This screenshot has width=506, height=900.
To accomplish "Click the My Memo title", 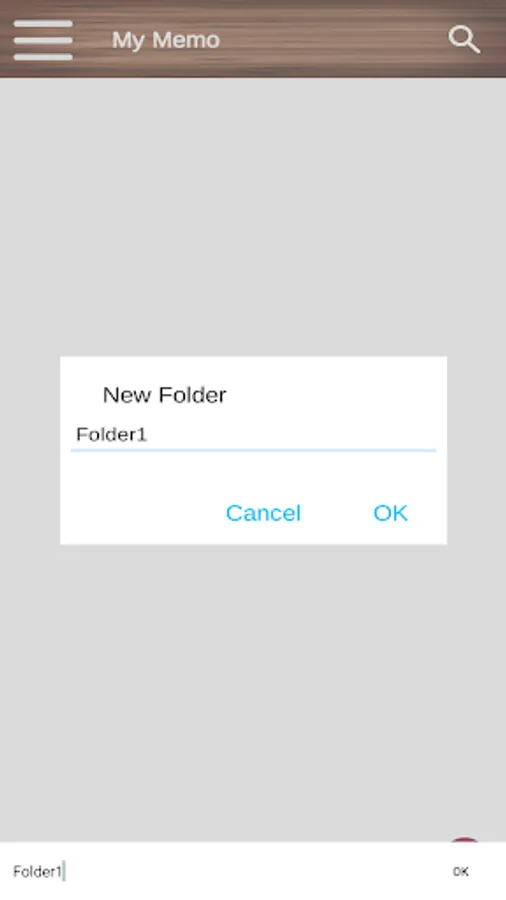I will coord(166,40).
